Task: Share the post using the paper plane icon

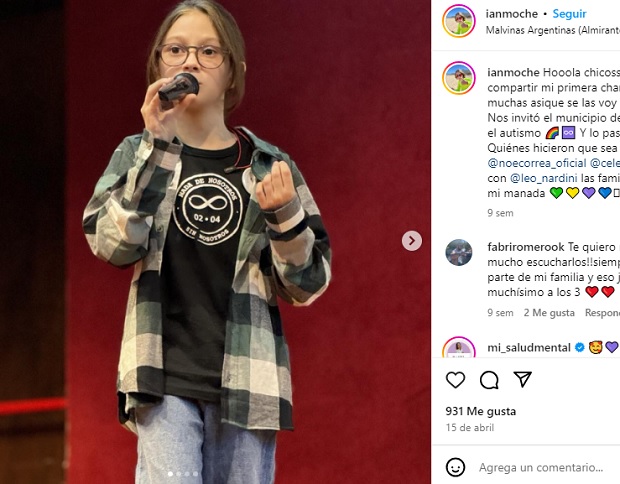Action: click(522, 379)
